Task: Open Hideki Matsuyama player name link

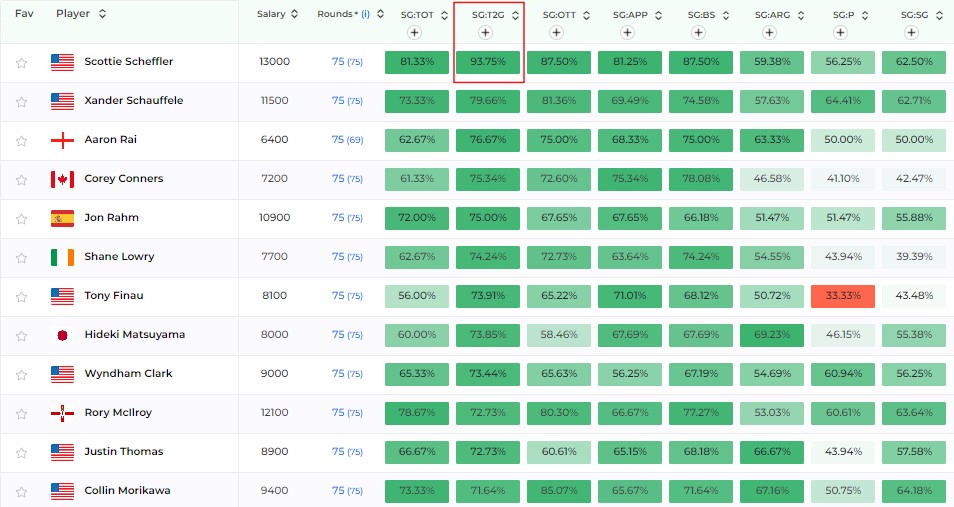Action: 134,335
